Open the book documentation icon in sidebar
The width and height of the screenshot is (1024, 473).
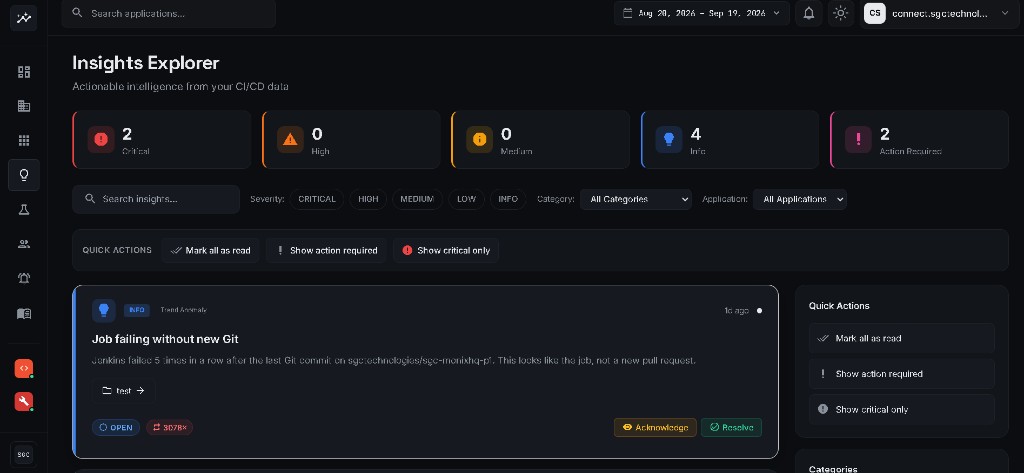(24, 314)
